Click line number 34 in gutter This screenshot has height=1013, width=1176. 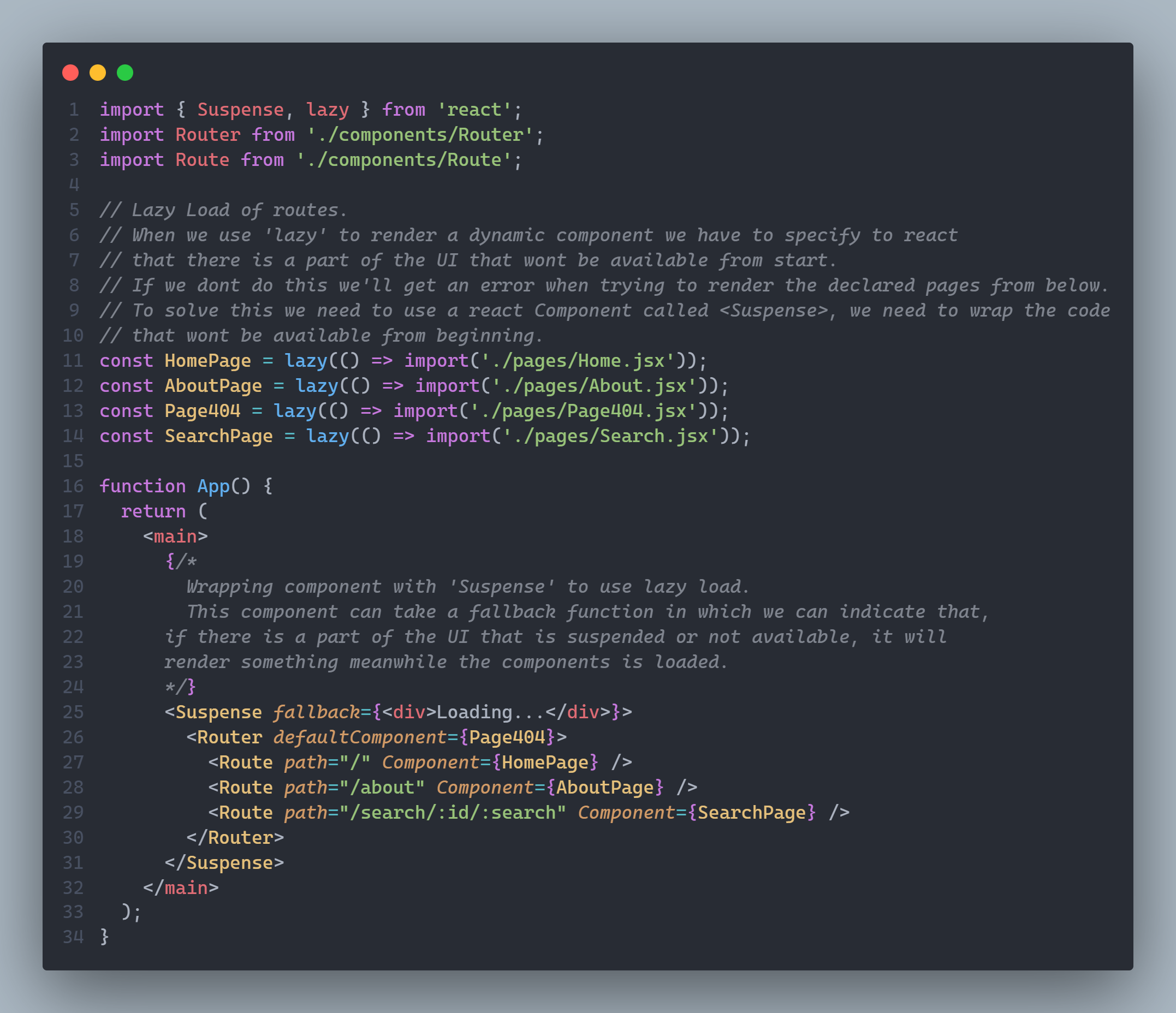pyautogui.click(x=73, y=937)
